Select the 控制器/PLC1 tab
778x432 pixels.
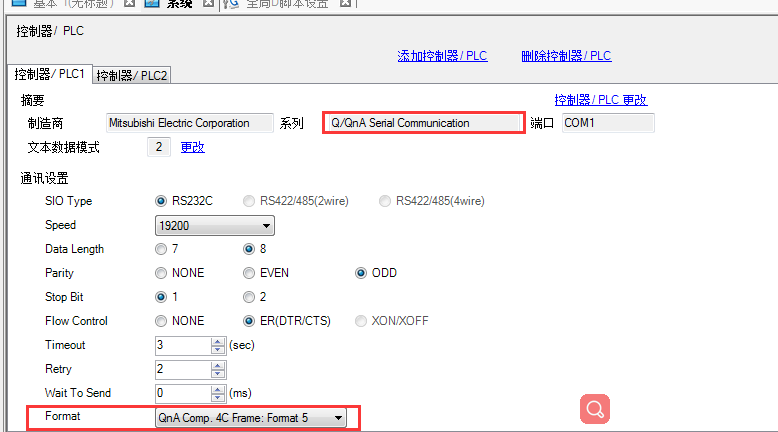click(x=50, y=74)
